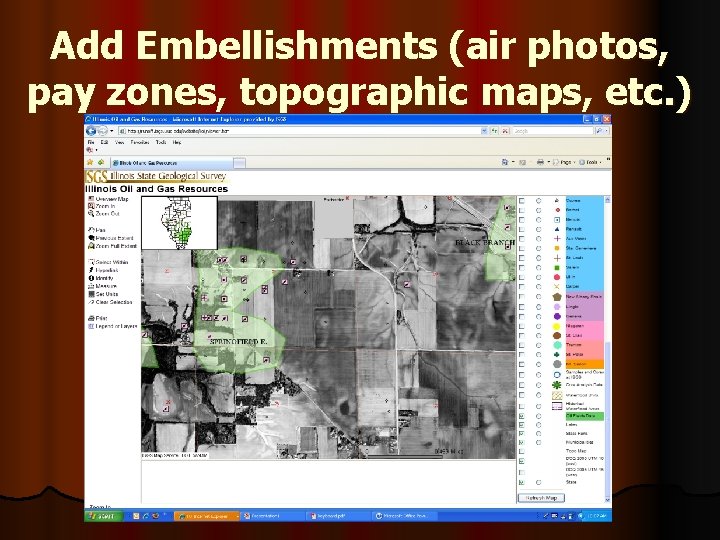
Task: Switch to Legend or Layers view
Action: pyautogui.click(x=112, y=326)
